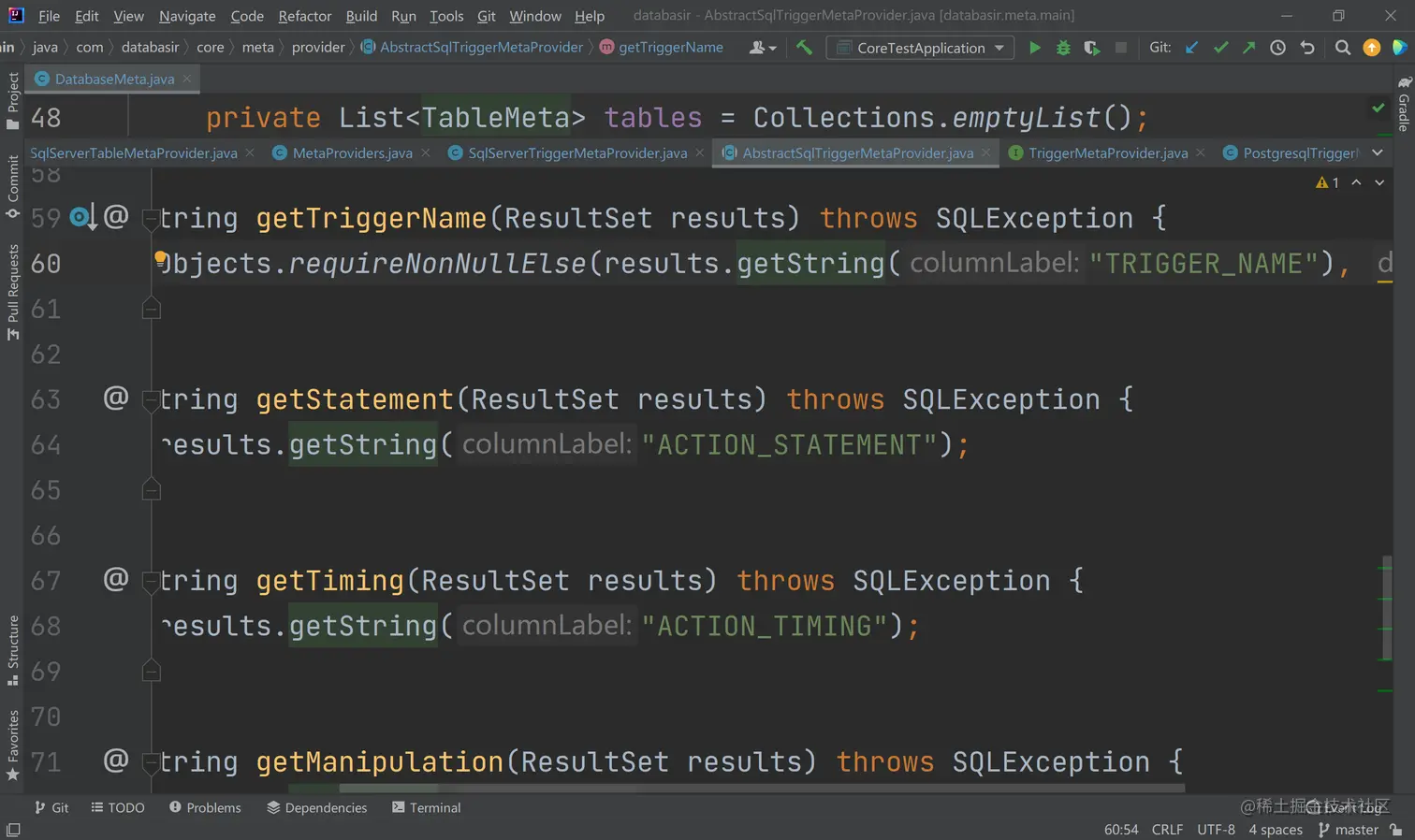The width and height of the screenshot is (1415, 840).
Task: Click the warning count indicator in the editor
Action: pos(1327,182)
